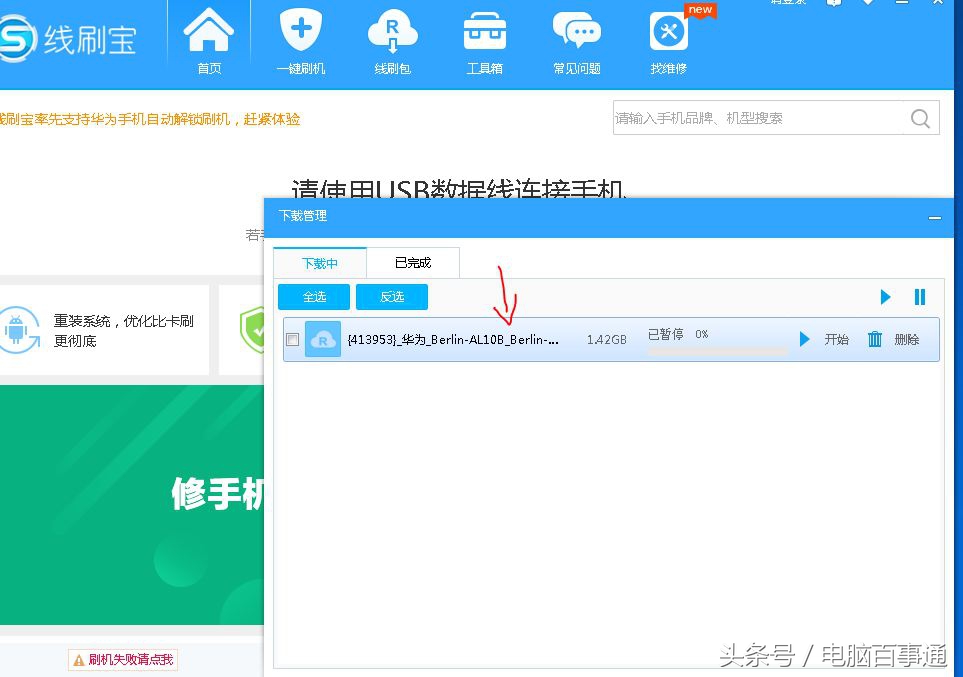
Task: Resume all downloads with the play control
Action: point(884,297)
